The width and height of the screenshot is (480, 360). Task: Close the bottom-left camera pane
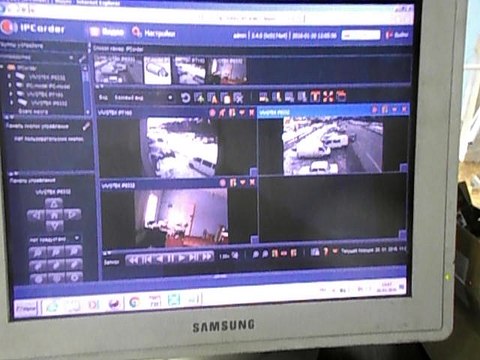tap(252, 182)
